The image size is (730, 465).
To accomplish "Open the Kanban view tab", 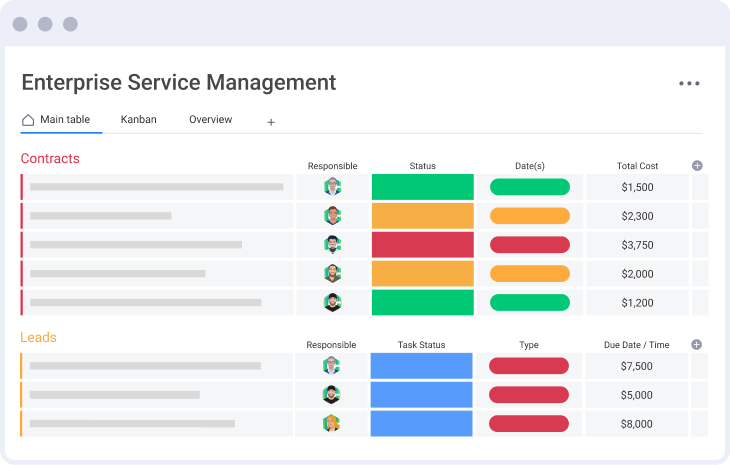I will pyautogui.click(x=139, y=120).
